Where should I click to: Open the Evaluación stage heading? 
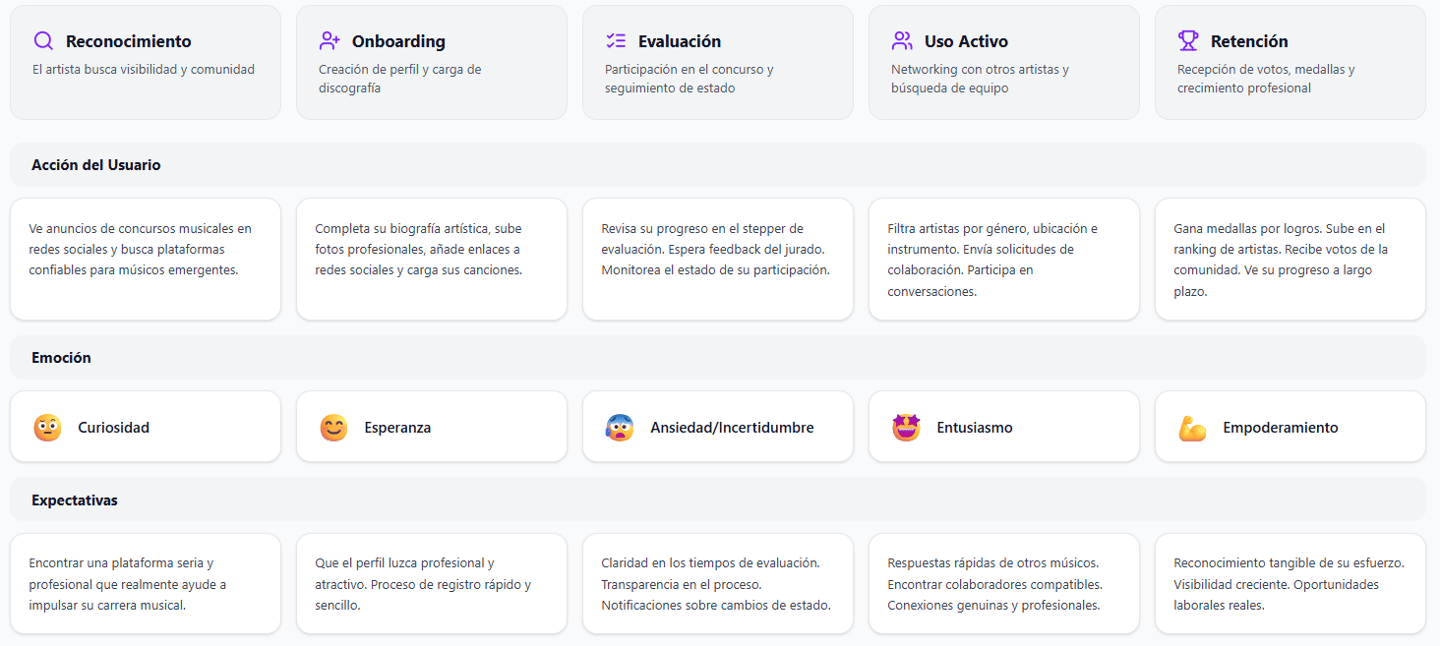679,41
